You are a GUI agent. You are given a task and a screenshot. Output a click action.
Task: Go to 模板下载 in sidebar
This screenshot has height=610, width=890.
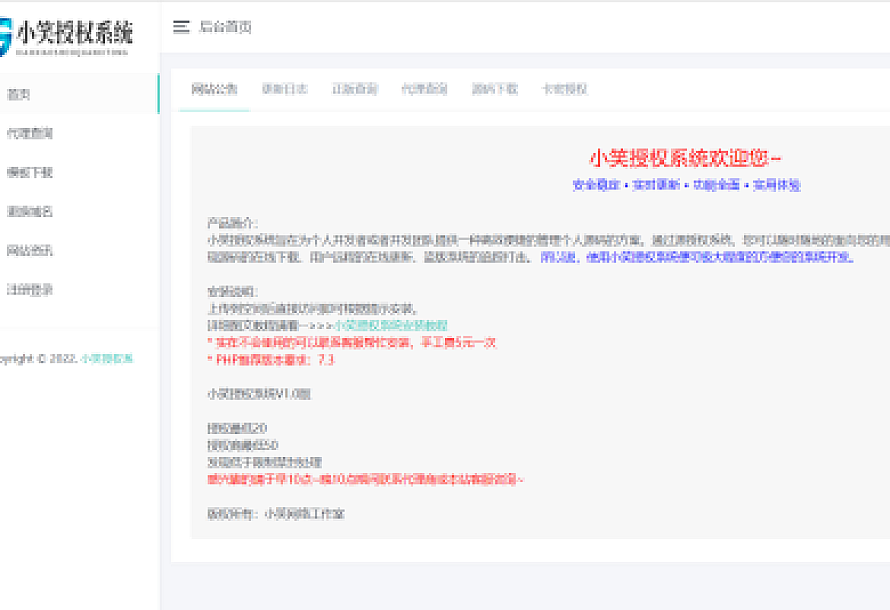pos(30,173)
